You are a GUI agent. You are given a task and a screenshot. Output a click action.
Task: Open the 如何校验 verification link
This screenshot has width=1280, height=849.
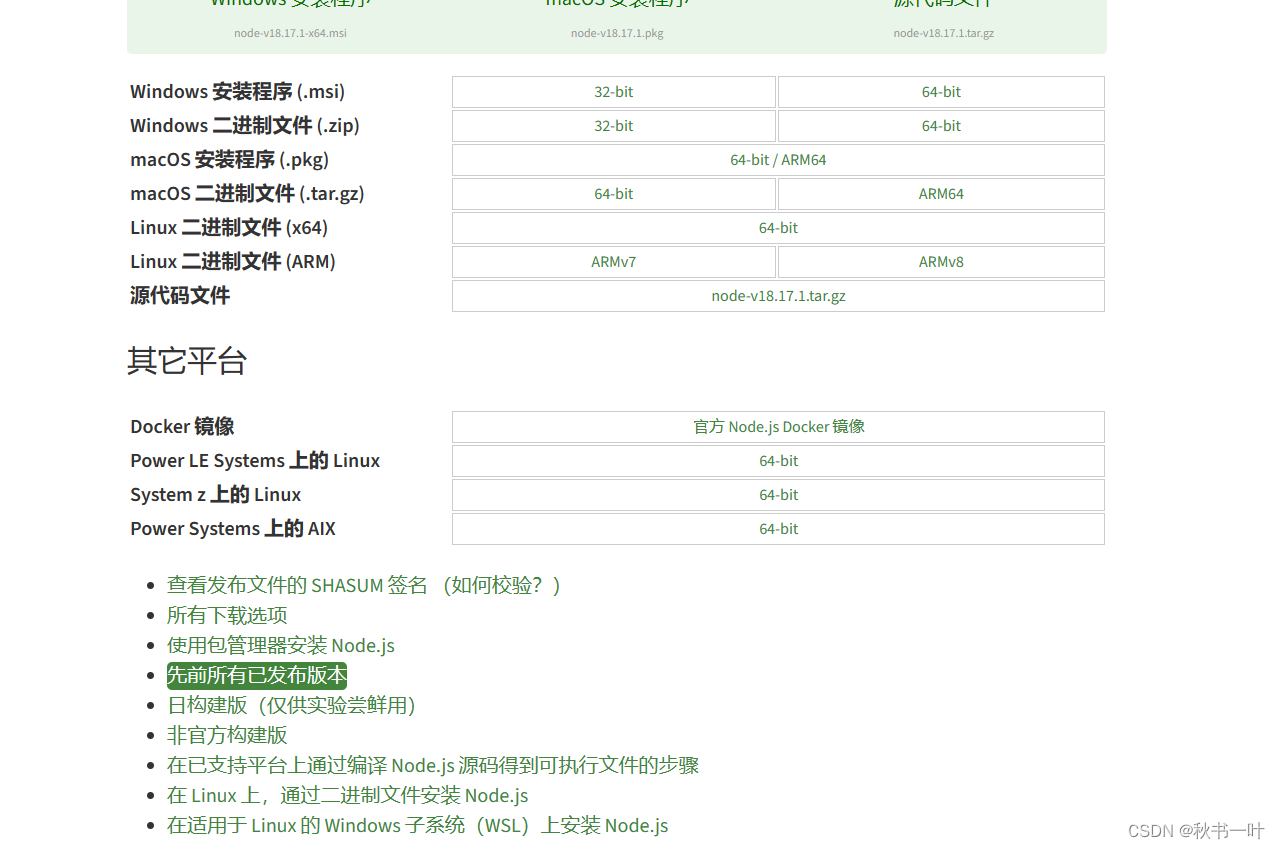click(x=500, y=585)
